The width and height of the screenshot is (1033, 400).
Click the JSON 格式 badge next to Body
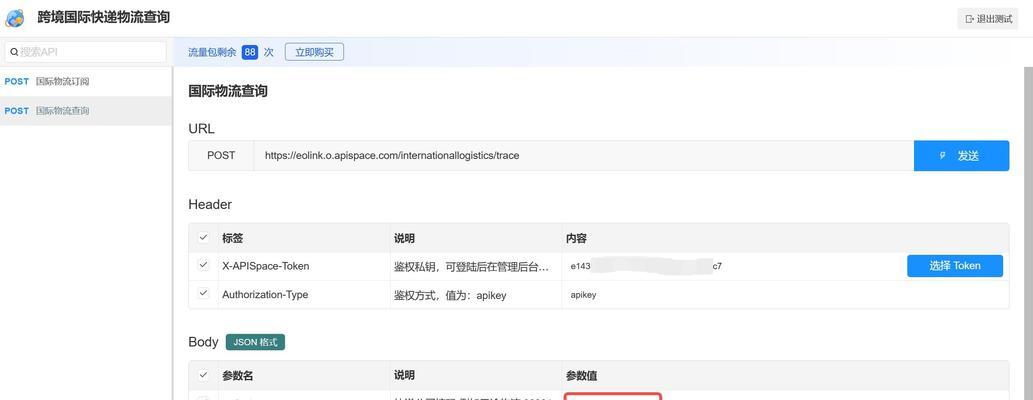pyautogui.click(x=255, y=342)
